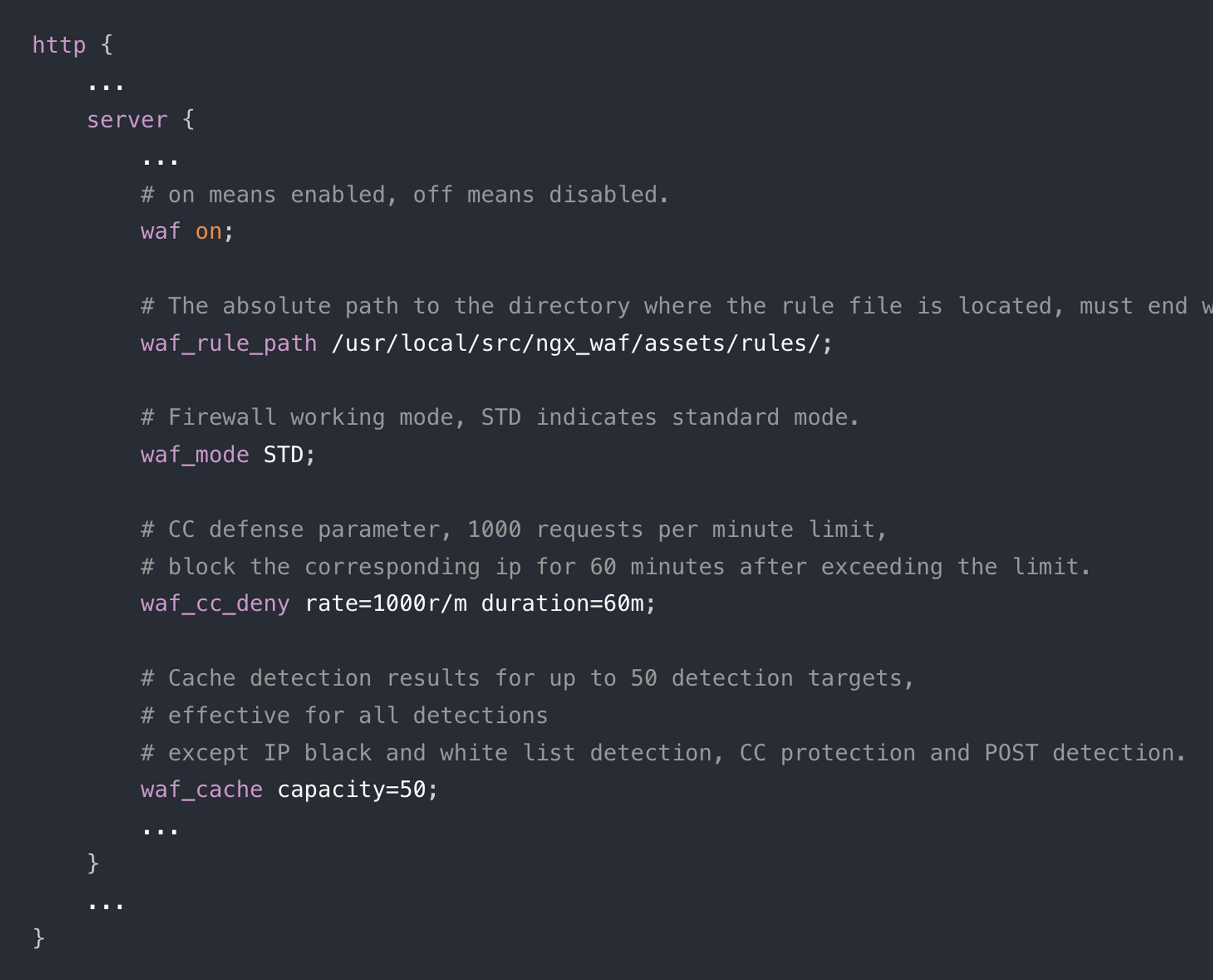Click the comment "on means enabled, off means disabled"
Screen dimensions: 1213x980
pyautogui.click(x=405, y=195)
